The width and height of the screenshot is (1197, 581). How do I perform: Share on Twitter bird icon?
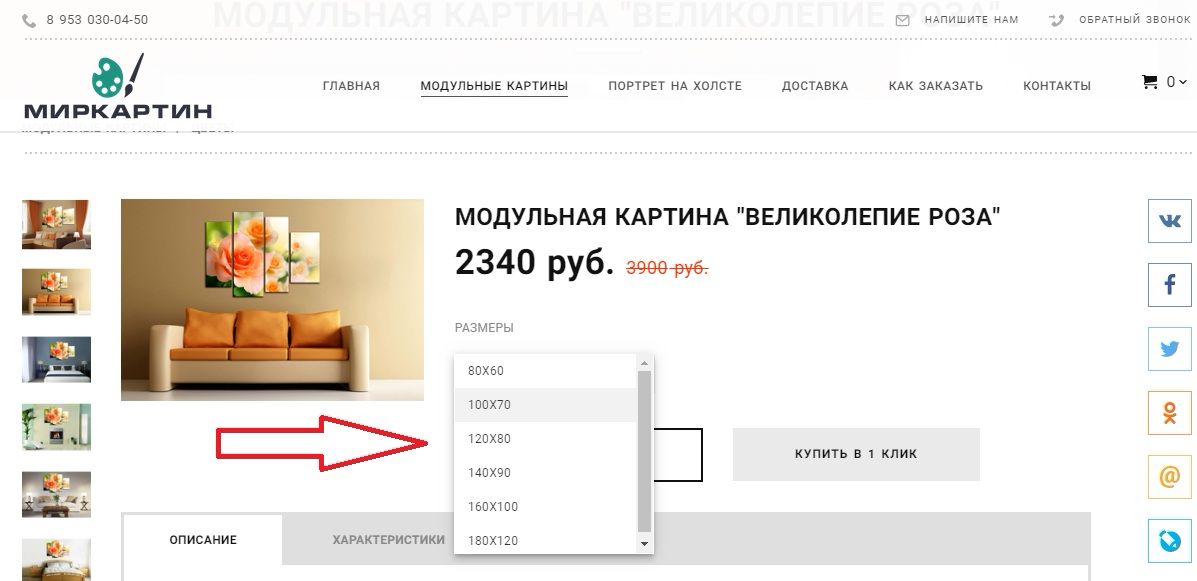tap(1170, 349)
